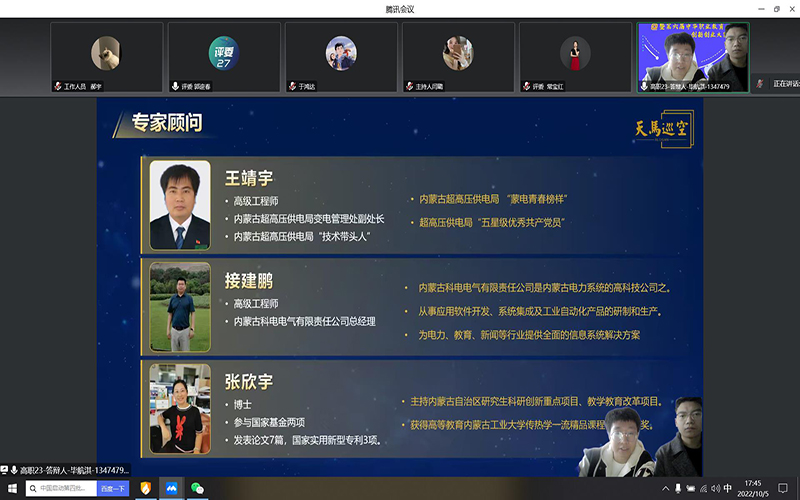Open the Windows Start menu

point(11,488)
